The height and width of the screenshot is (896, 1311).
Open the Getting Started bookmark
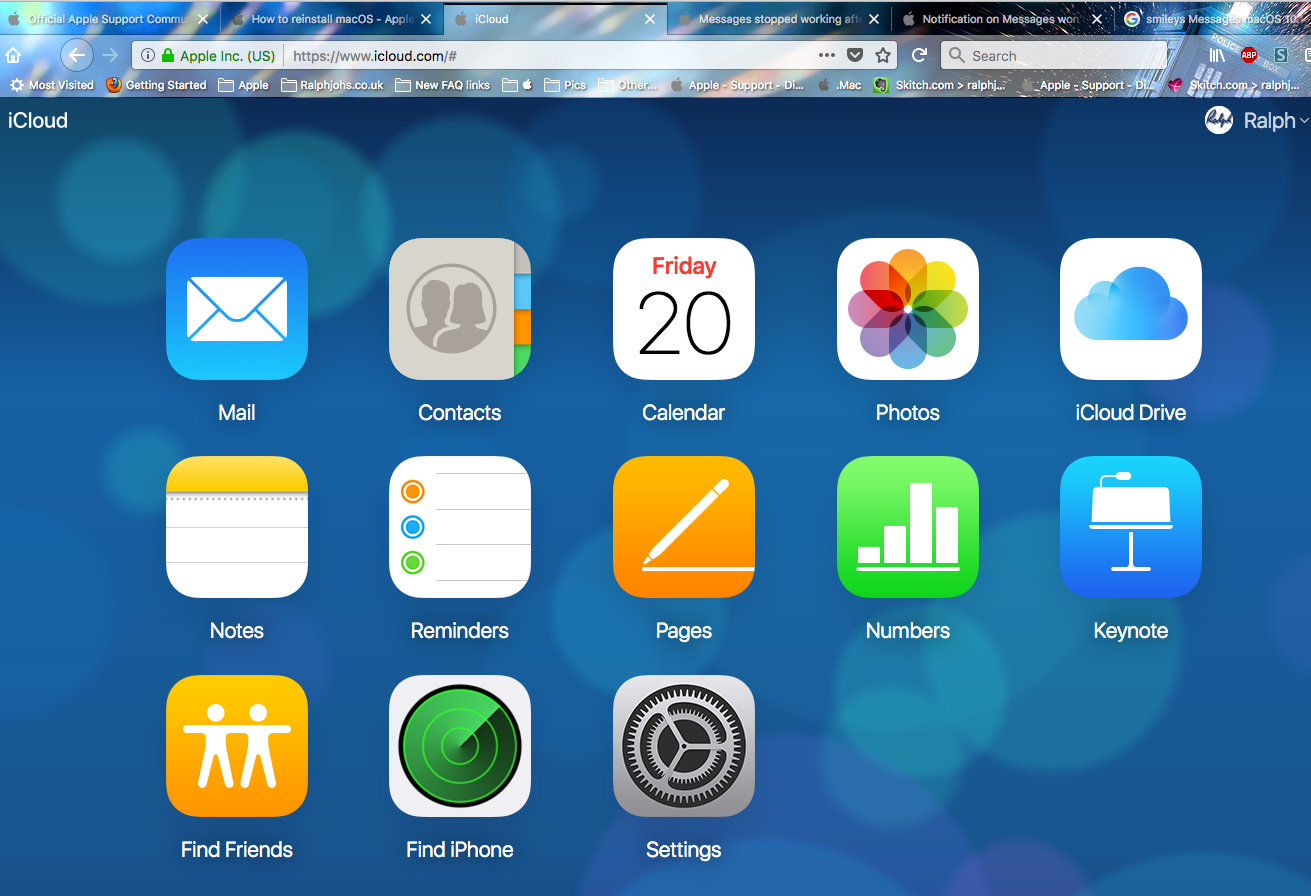click(156, 85)
